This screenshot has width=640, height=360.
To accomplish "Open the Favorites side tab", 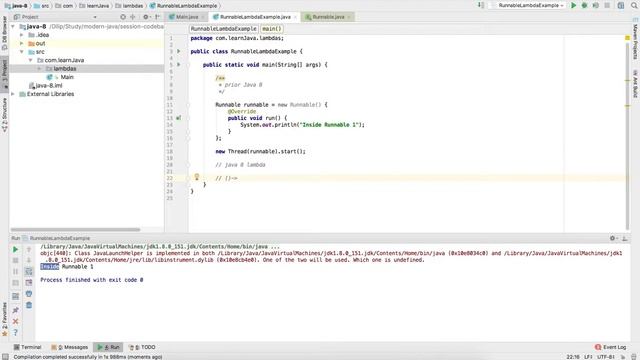I will pos(4,319).
